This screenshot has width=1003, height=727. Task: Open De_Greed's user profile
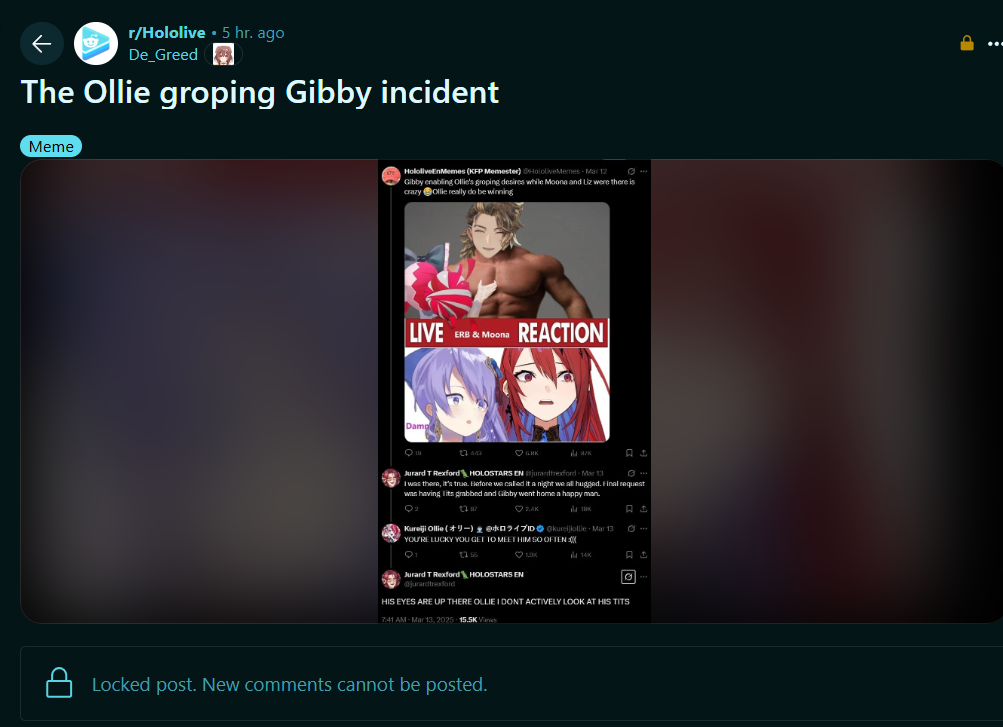pos(163,55)
